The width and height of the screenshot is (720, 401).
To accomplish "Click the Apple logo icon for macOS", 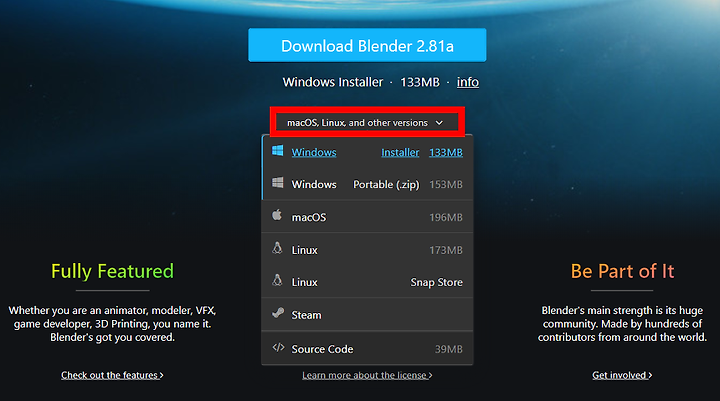I will (277, 215).
